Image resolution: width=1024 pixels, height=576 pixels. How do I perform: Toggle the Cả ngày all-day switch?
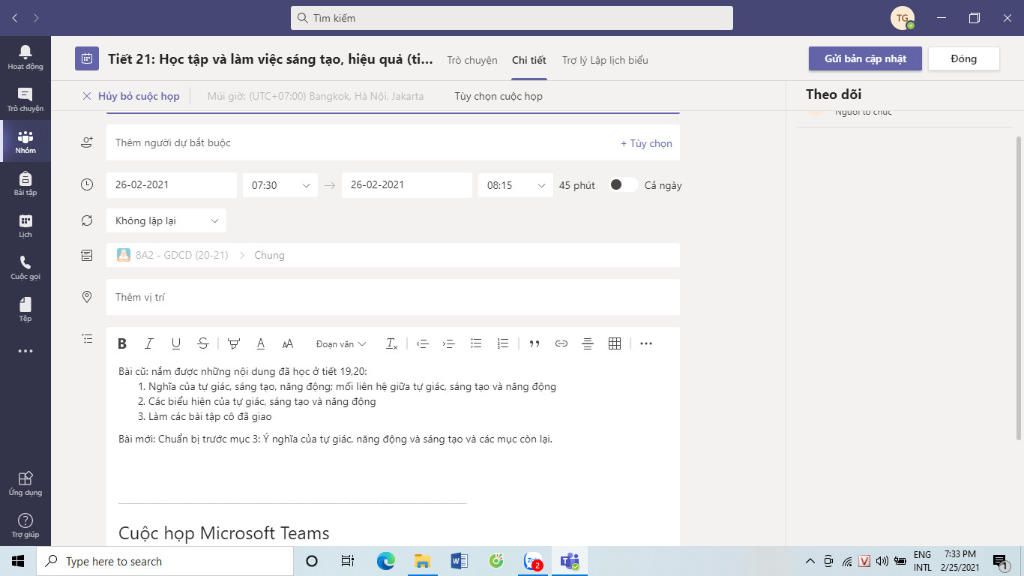pos(622,185)
